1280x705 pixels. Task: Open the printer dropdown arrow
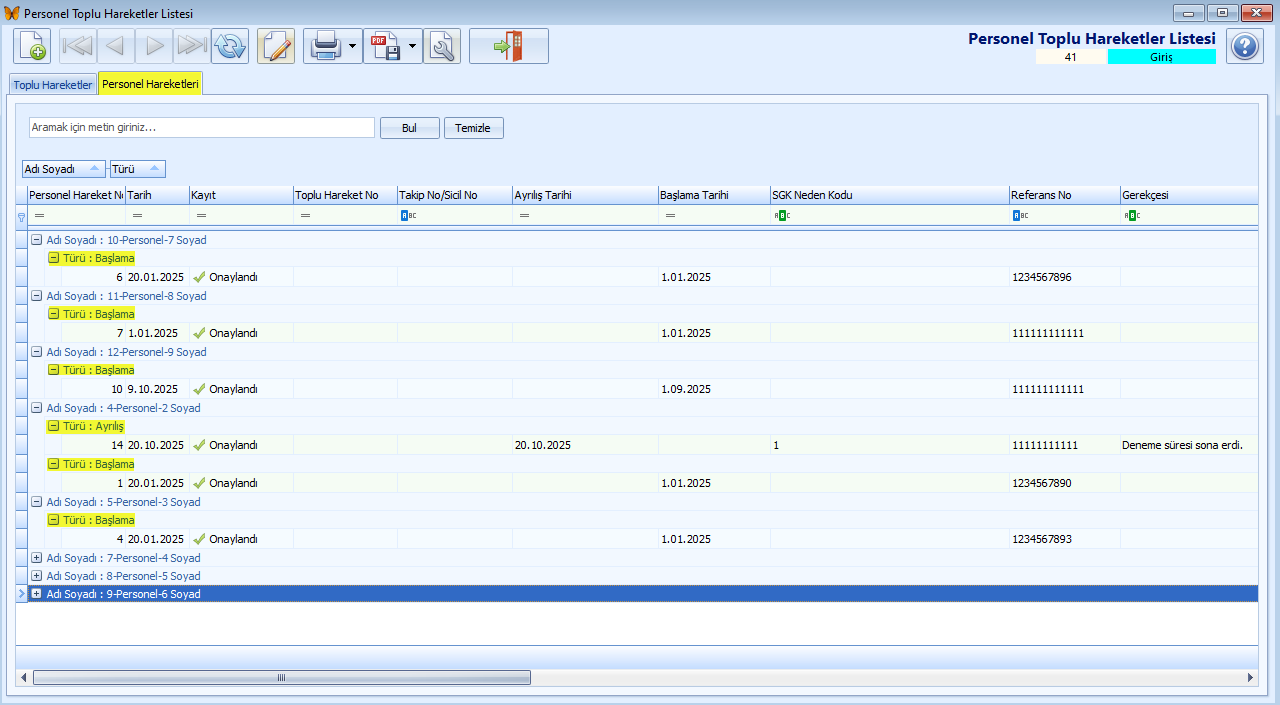(x=353, y=46)
